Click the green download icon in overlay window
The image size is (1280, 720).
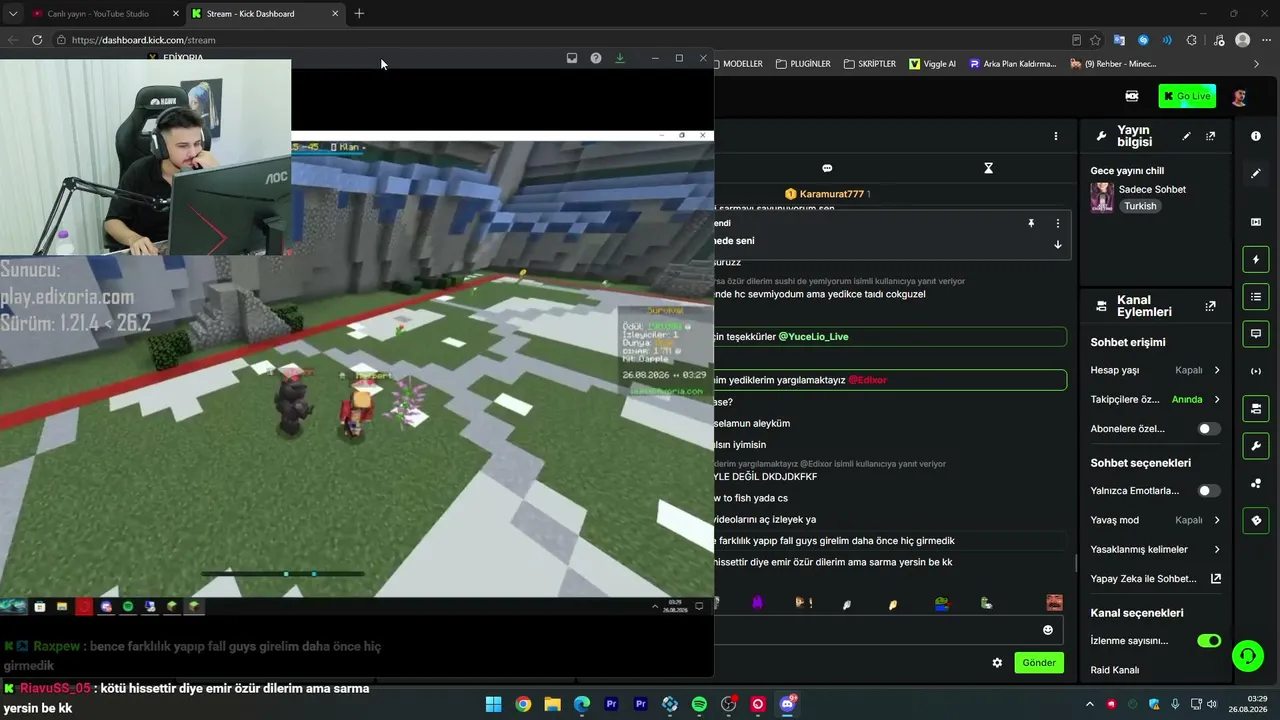pyautogui.click(x=620, y=58)
